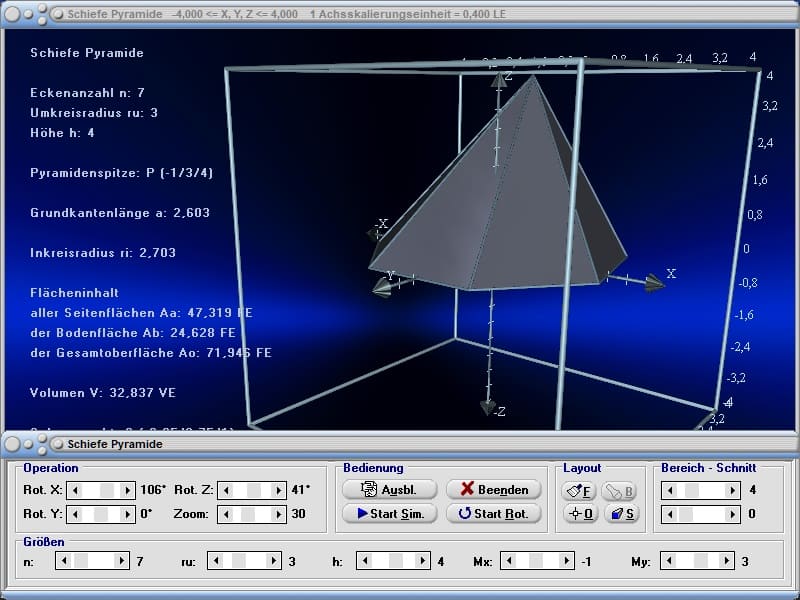The image size is (800, 600).
Task: Click the Layout S cube icon
Action: tap(622, 514)
